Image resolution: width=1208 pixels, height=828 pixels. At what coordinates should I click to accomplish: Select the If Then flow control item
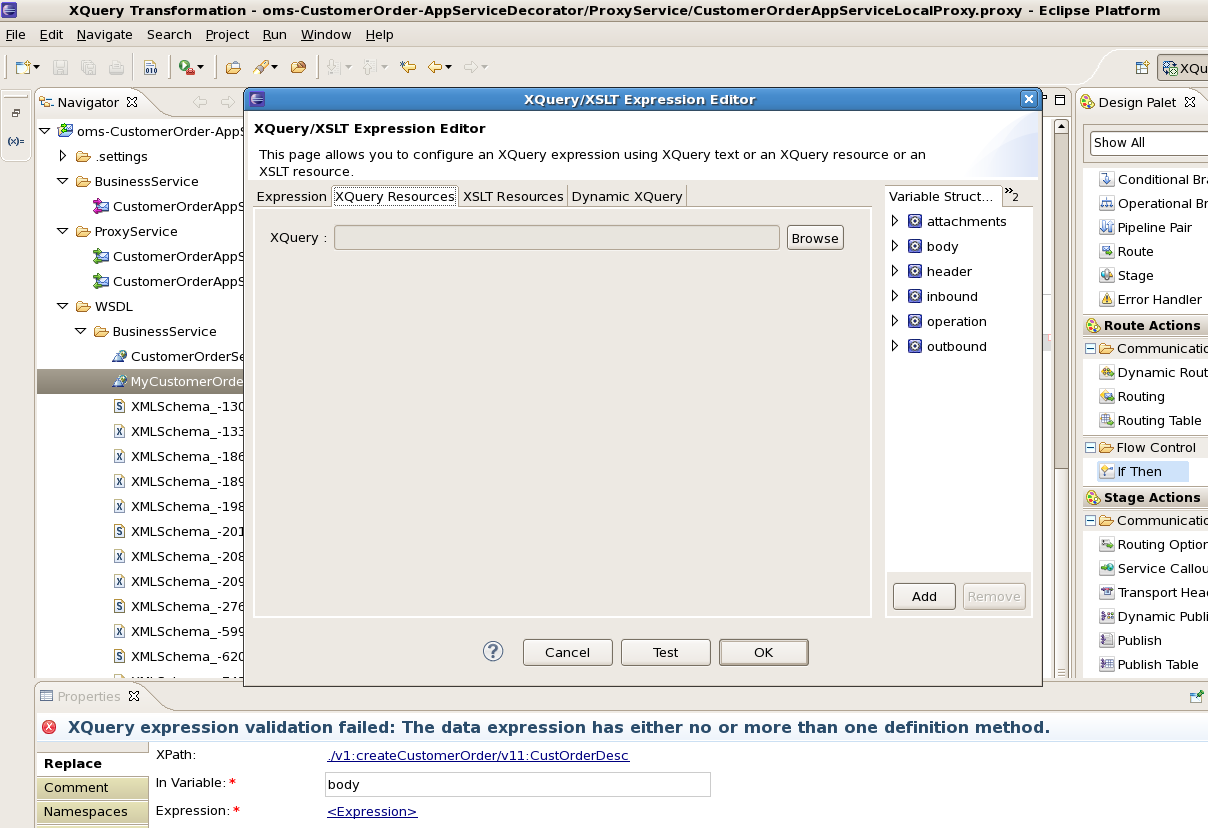(x=1143, y=471)
